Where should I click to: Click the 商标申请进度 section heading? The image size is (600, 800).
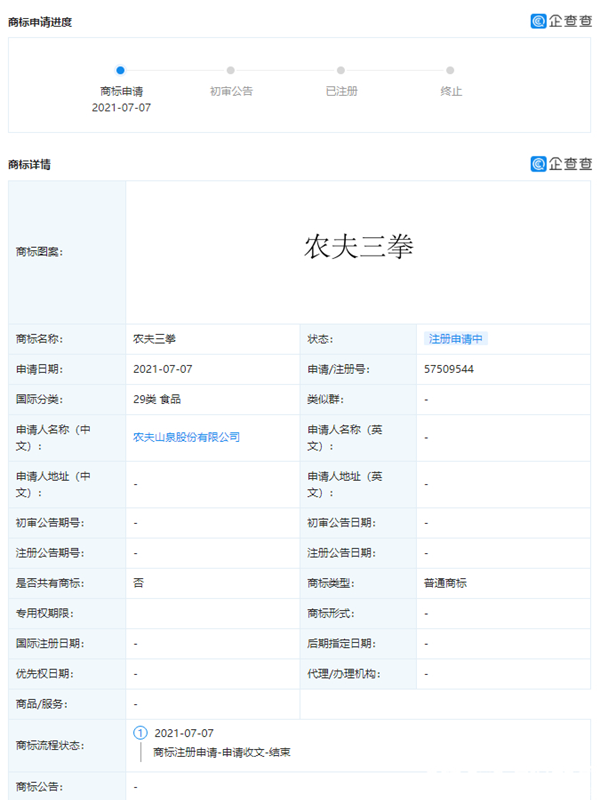tap(39, 22)
